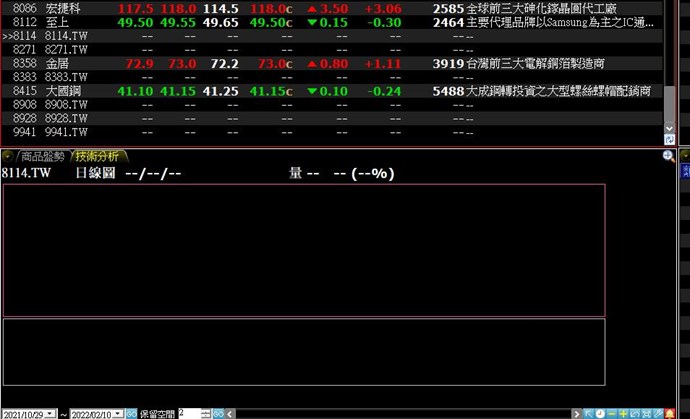
Task: Click the +1.11 percent change value
Action: [383, 63]
